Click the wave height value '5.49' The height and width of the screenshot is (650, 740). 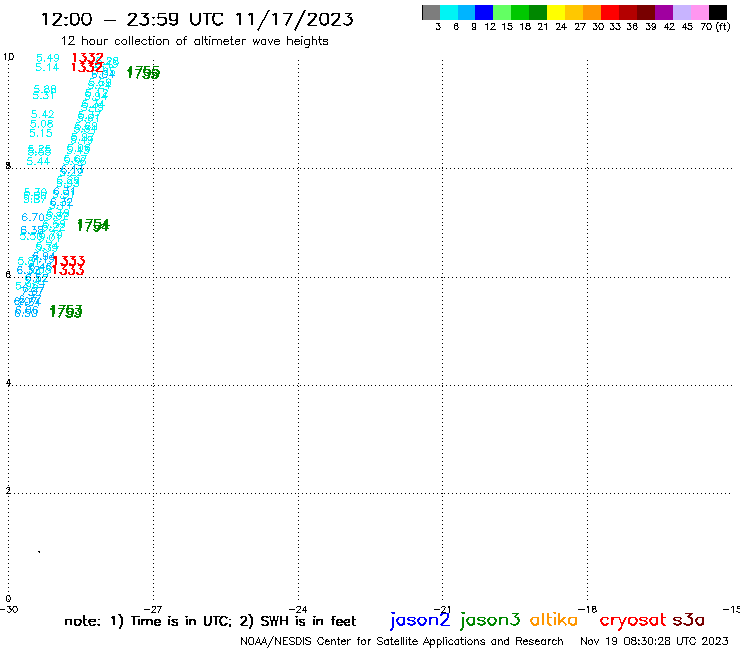pyautogui.click(x=48, y=58)
